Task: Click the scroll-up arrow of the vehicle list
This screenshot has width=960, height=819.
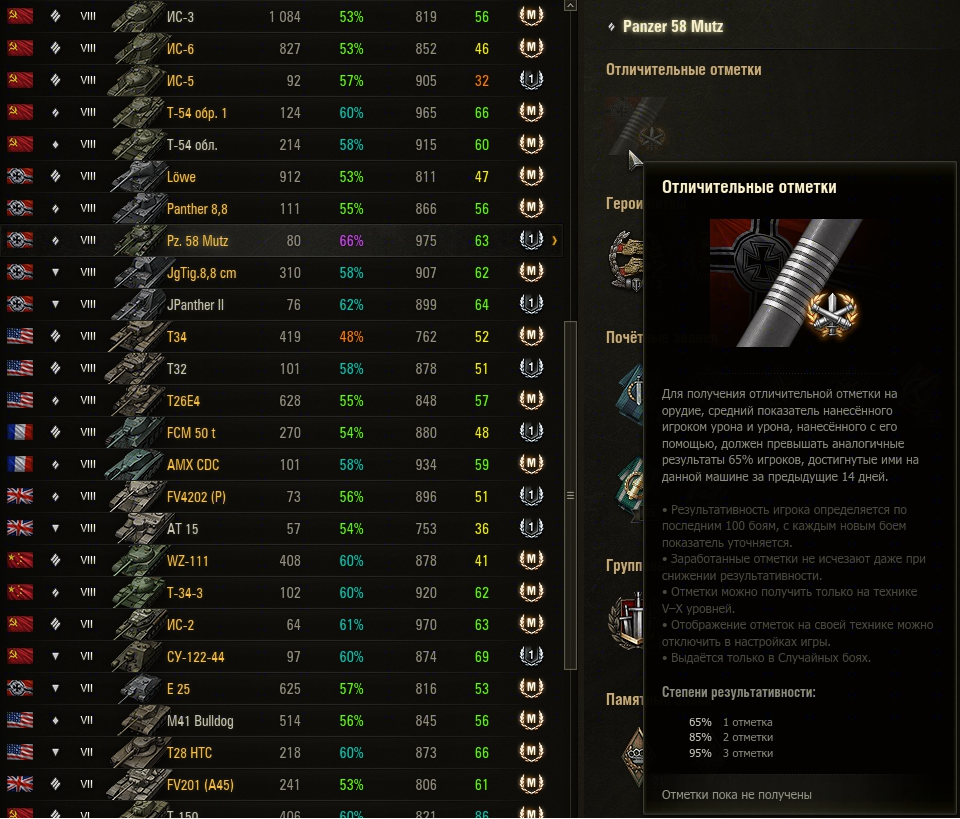Action: (570, 6)
